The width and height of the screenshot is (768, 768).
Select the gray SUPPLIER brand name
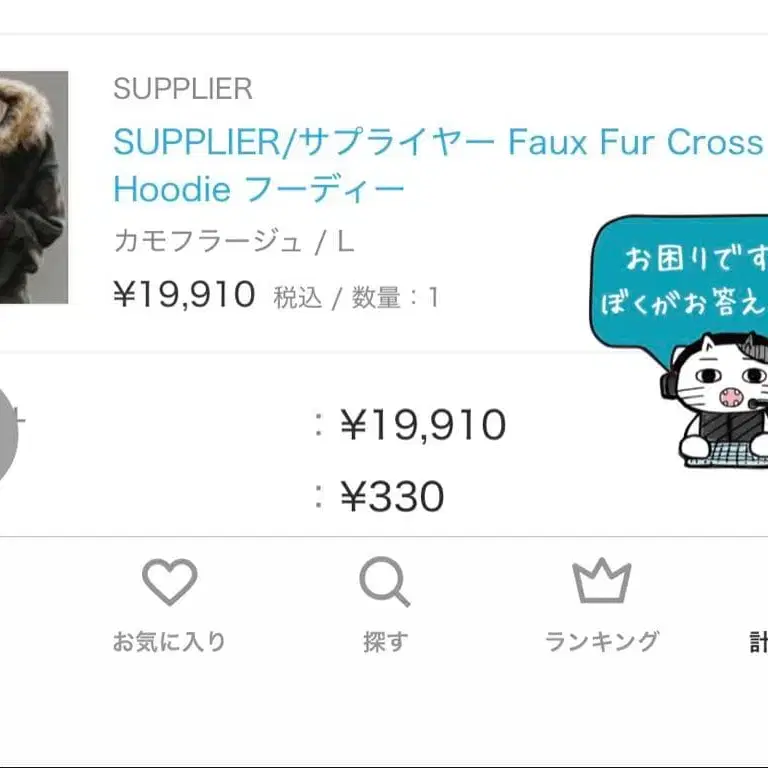point(183,89)
